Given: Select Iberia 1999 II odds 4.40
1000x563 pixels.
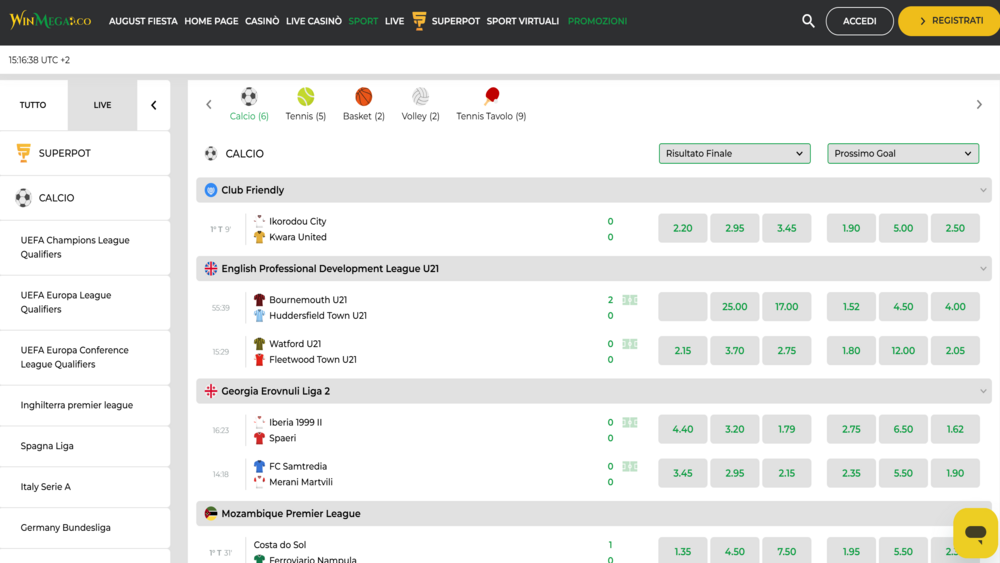Looking at the screenshot, I should pyautogui.click(x=682, y=429).
